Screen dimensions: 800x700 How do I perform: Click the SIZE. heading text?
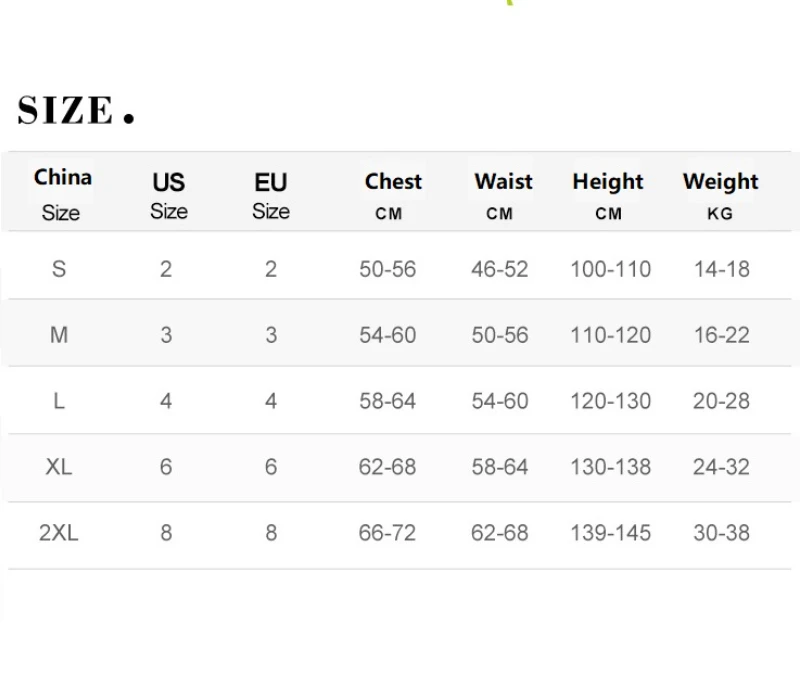click(x=76, y=110)
